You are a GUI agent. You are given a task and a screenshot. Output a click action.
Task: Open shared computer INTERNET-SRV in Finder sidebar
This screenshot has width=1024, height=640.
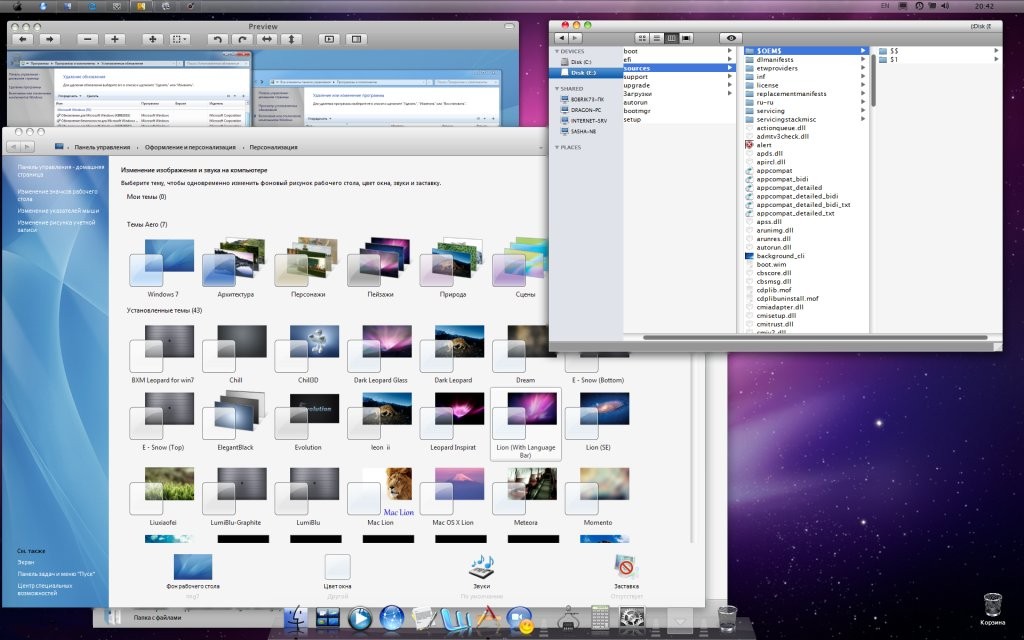[586, 120]
